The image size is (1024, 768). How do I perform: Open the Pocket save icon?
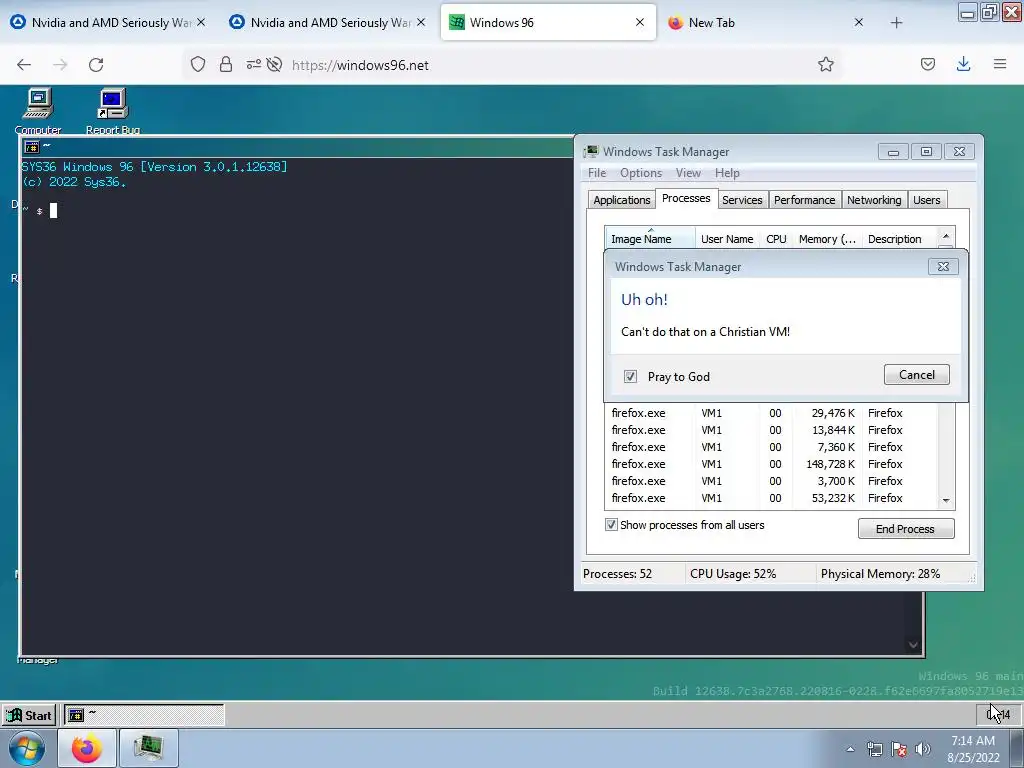[928, 64]
